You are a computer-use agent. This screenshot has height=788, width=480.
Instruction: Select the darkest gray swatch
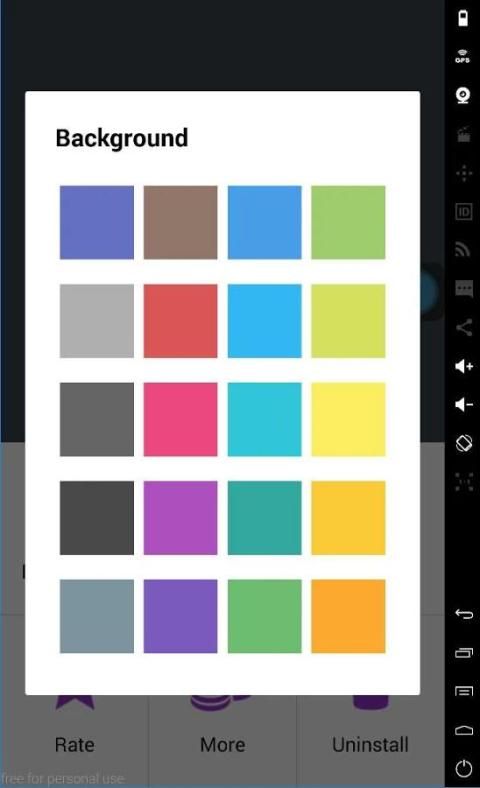(97, 518)
